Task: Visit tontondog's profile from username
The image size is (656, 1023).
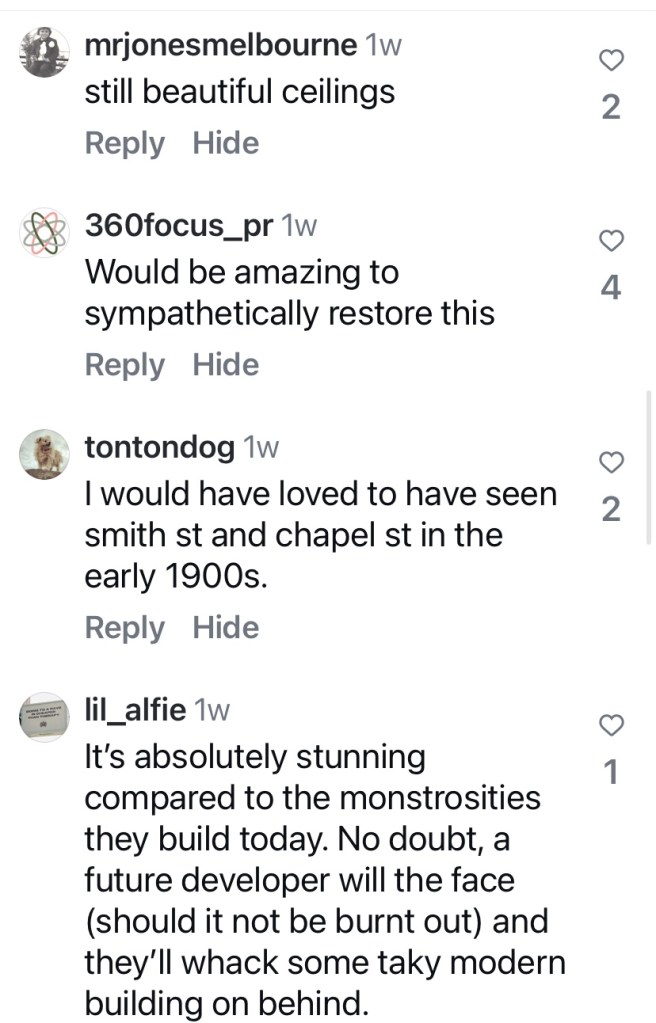Action: 160,448
